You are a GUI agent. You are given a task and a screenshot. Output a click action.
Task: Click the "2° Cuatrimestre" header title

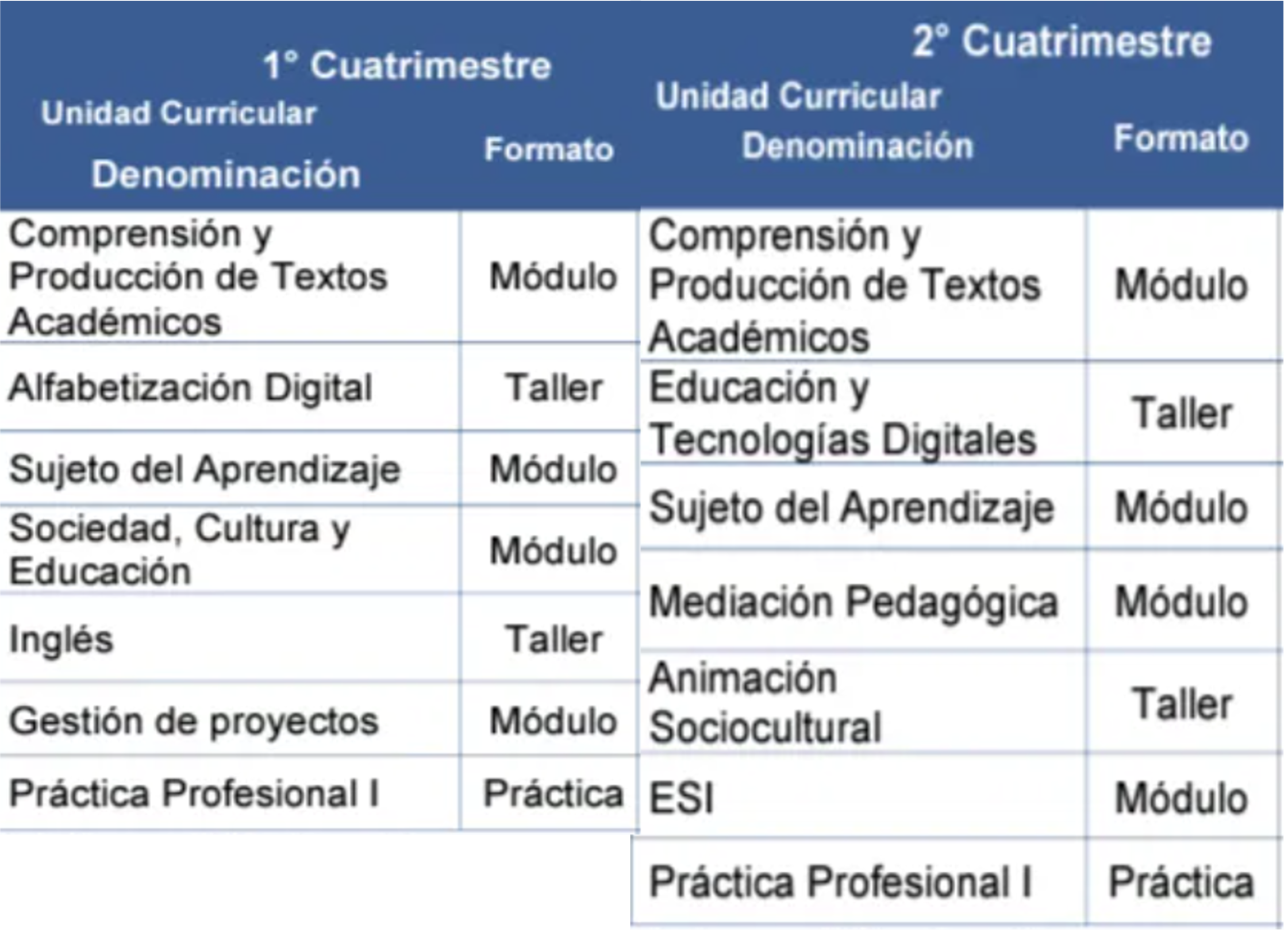(x=1062, y=42)
